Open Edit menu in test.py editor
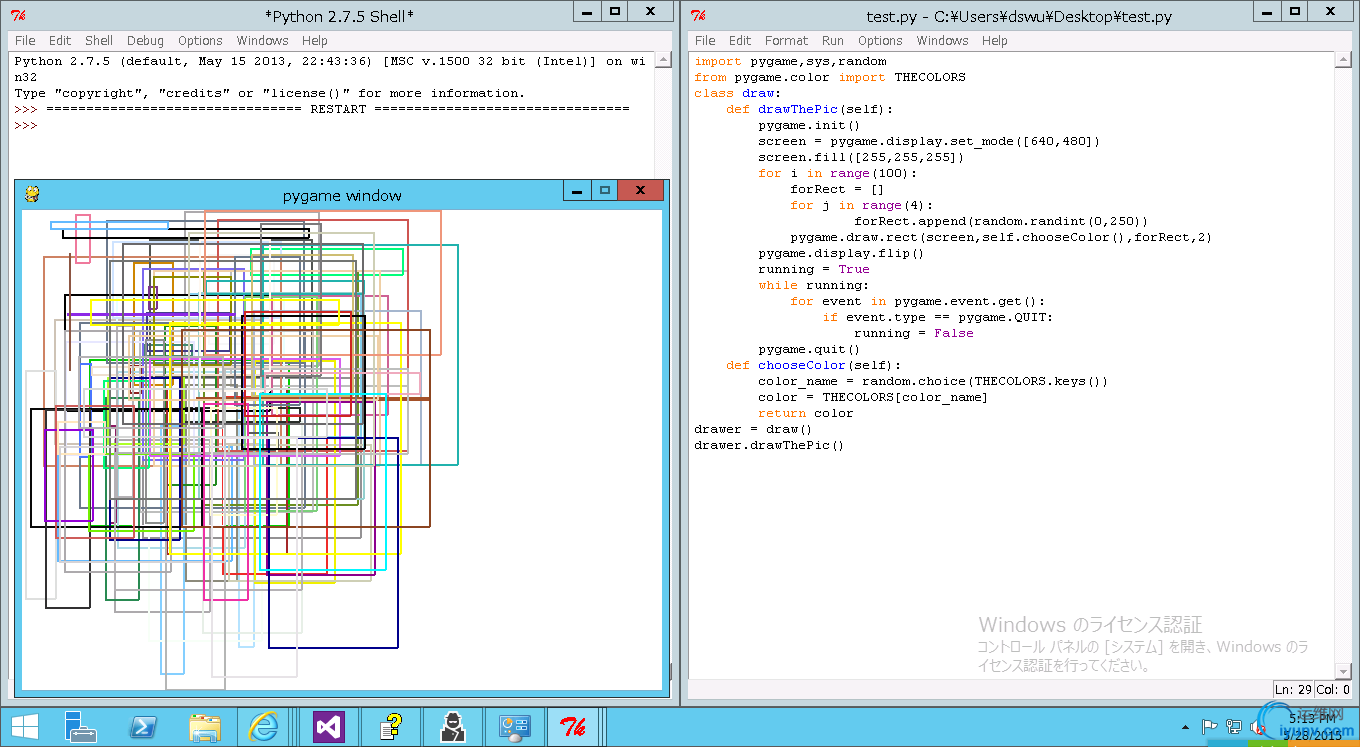1360x747 pixels. [x=740, y=41]
